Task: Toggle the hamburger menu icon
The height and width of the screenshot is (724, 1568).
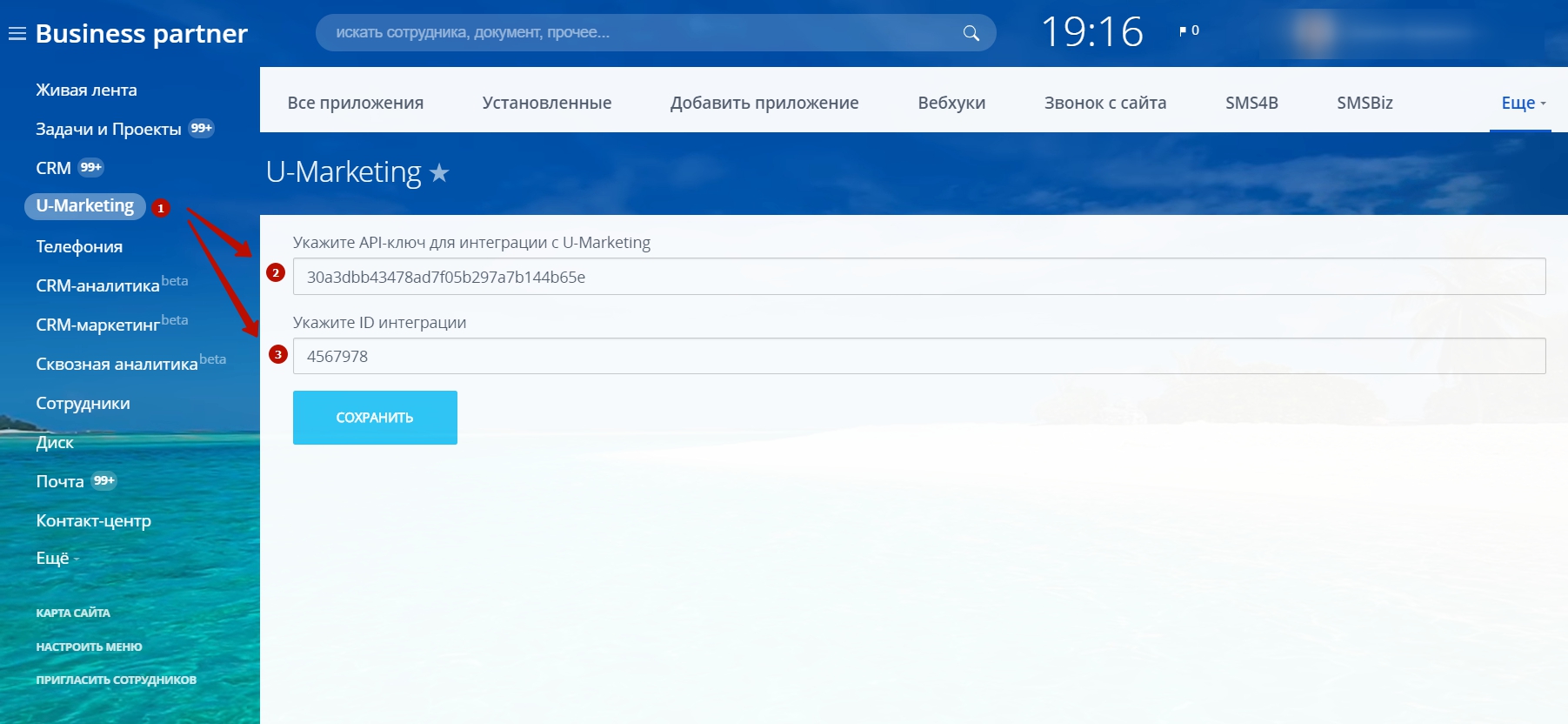Action: 17,34
